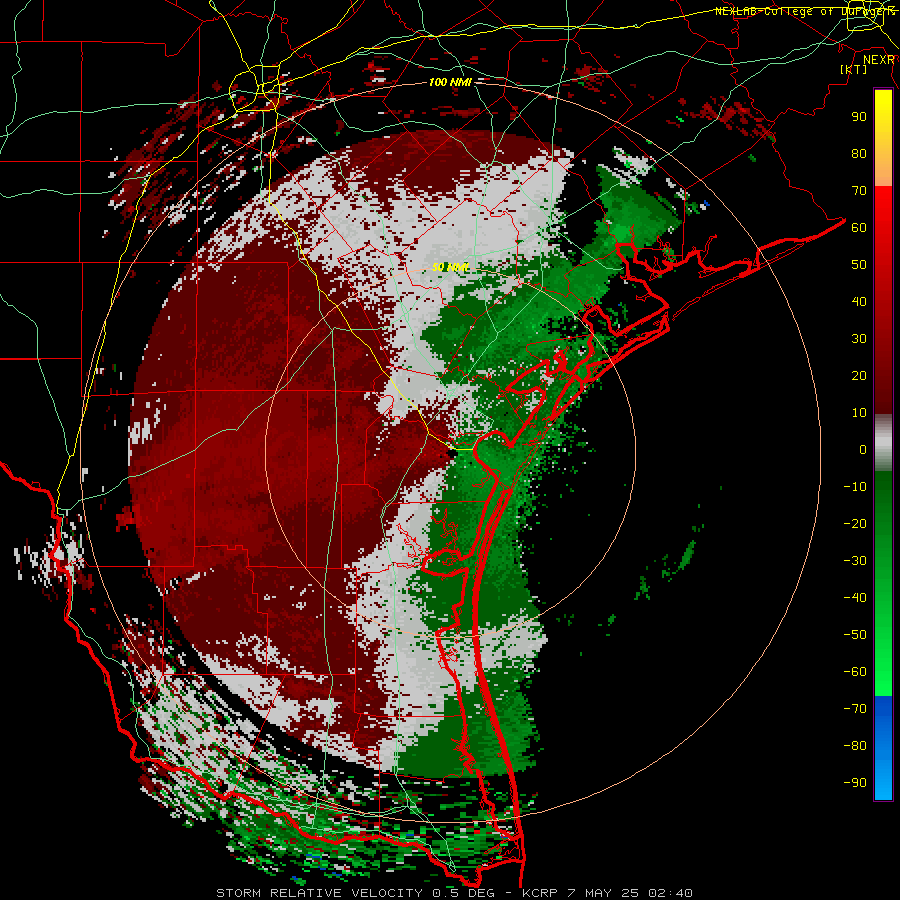
Task: Select the positive 70 value on velocity scale
Action: pos(859,191)
